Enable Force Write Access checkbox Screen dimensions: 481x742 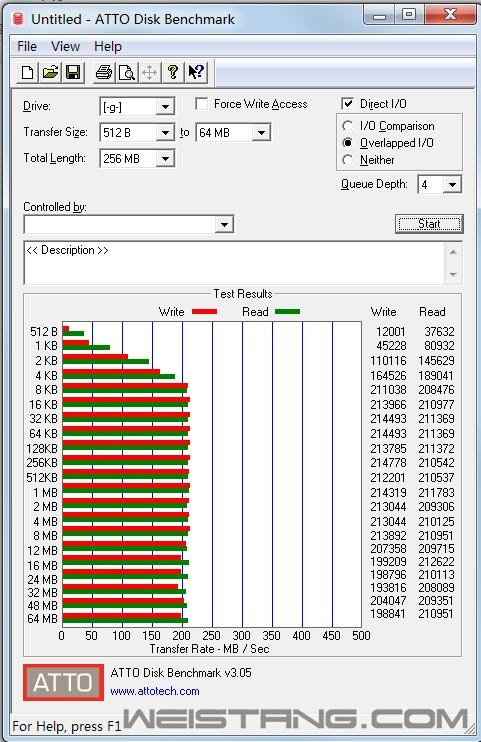click(x=202, y=104)
